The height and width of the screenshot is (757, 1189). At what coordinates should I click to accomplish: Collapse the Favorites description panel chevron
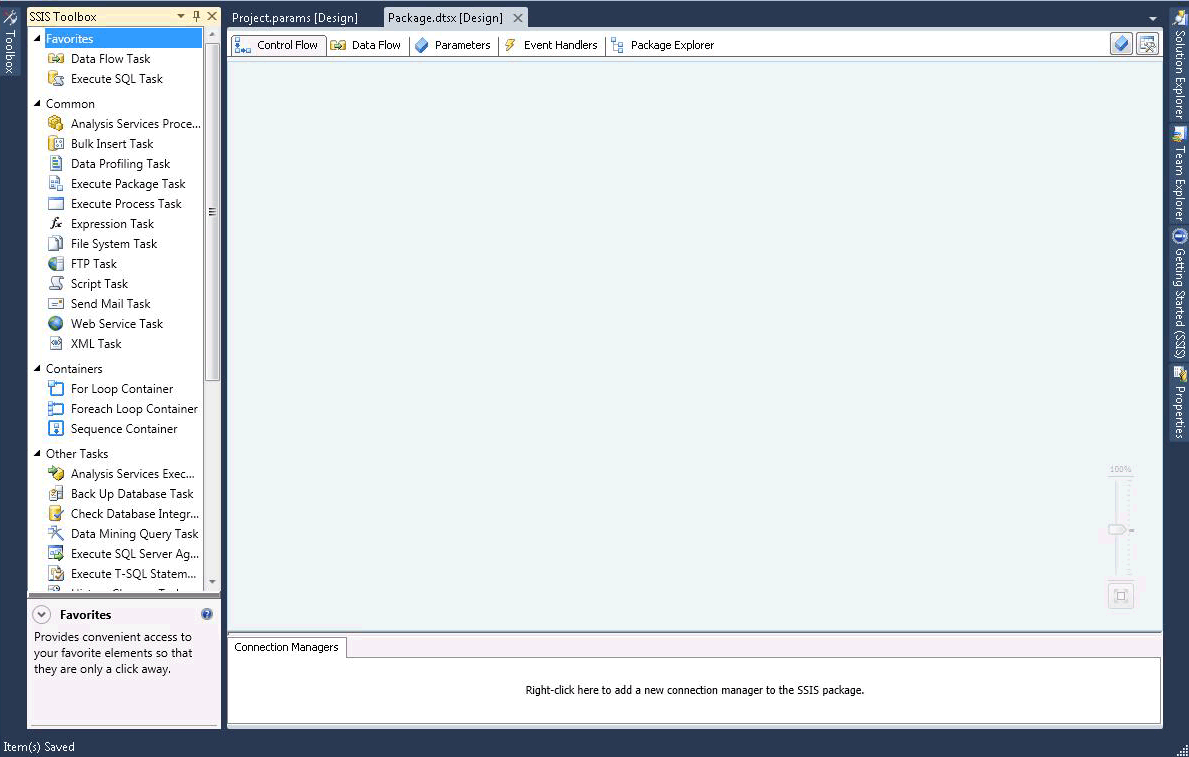(x=41, y=614)
